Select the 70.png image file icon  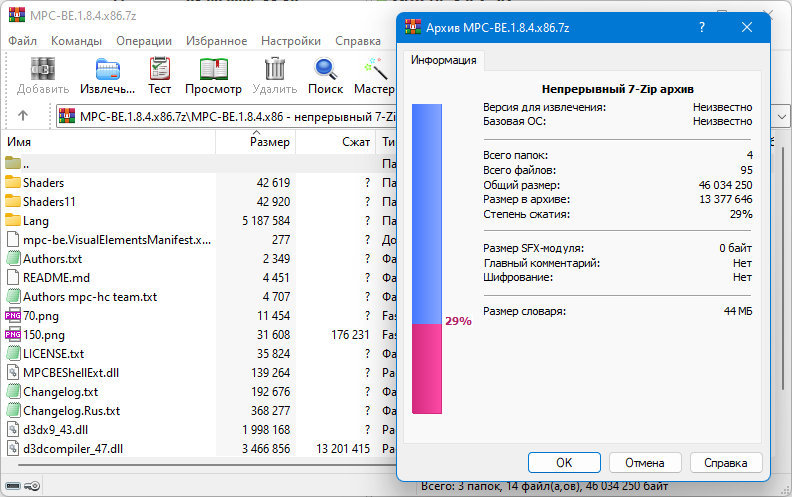[13, 316]
